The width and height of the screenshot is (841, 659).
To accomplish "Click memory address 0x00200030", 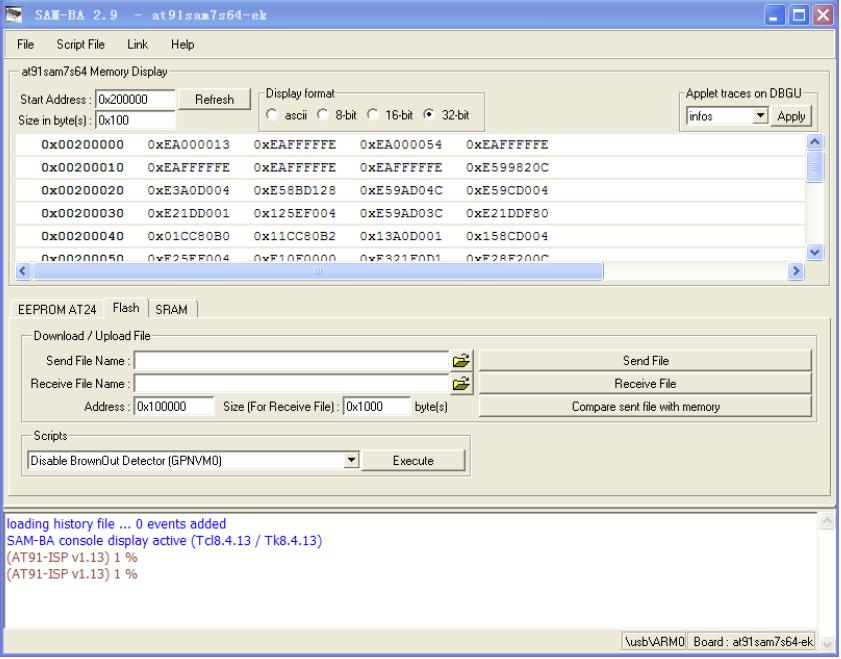I will [x=83, y=213].
